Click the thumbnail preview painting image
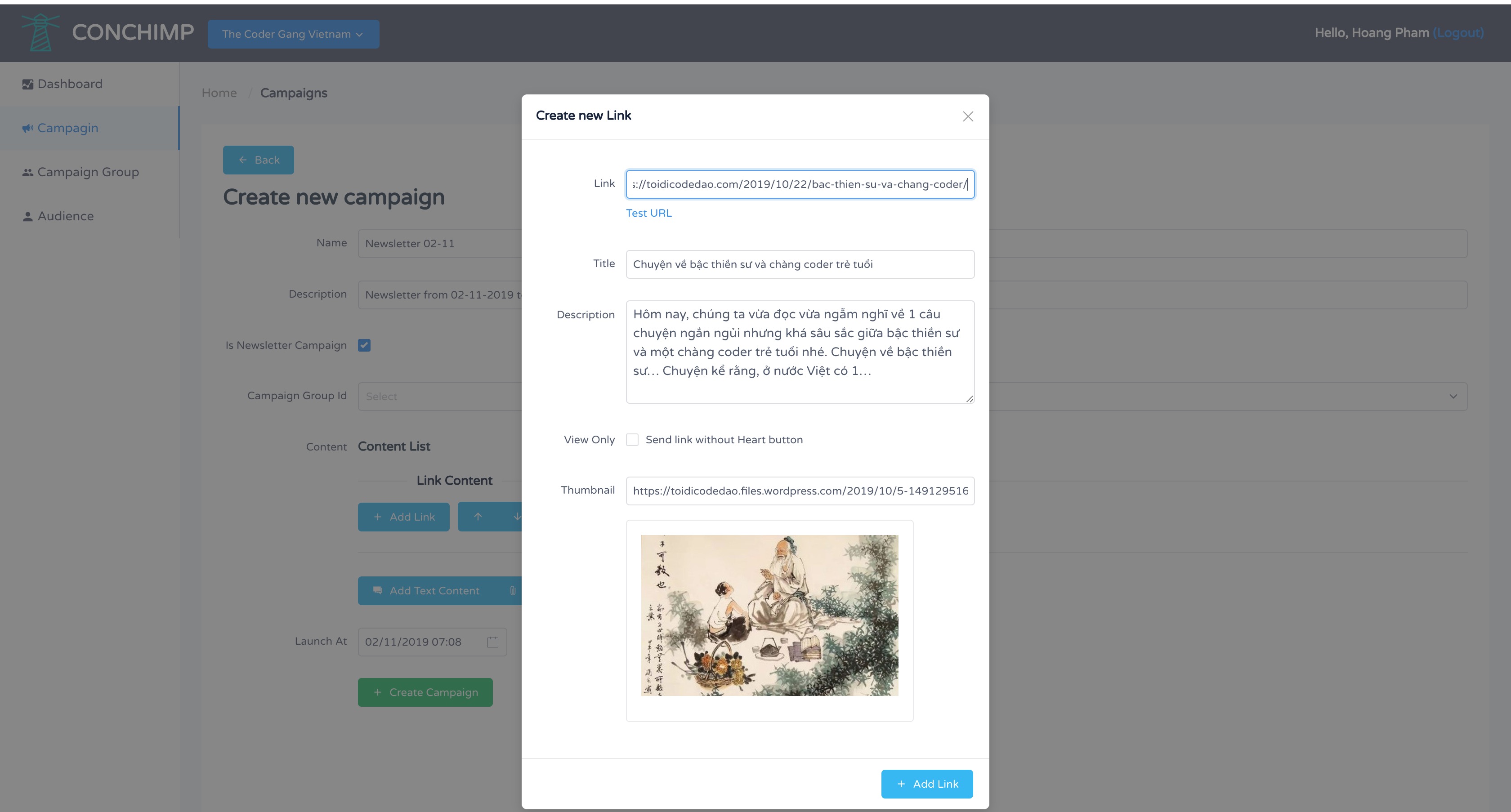Viewport: 1511px width, 812px height. click(x=769, y=615)
